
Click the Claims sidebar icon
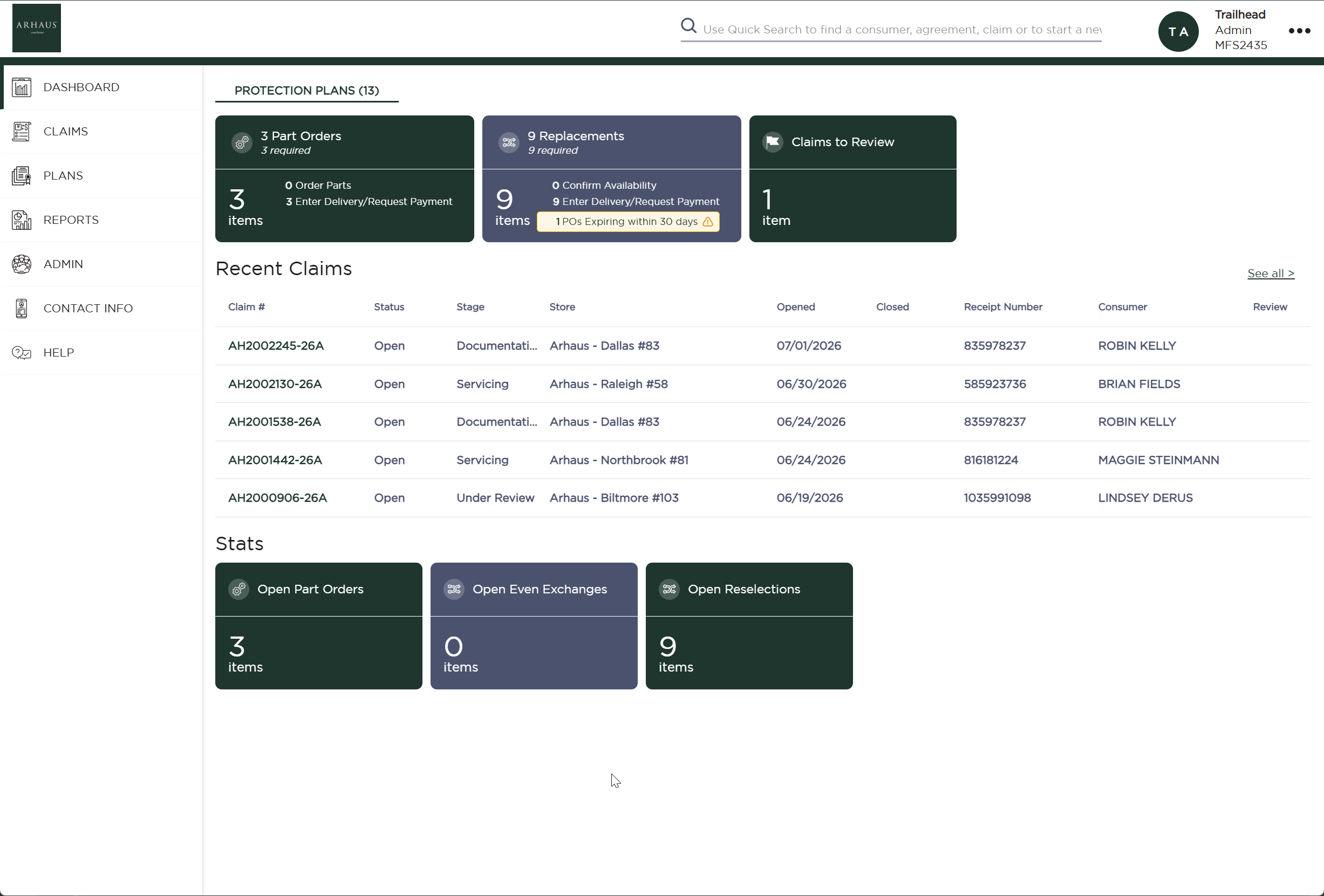pyautogui.click(x=22, y=132)
